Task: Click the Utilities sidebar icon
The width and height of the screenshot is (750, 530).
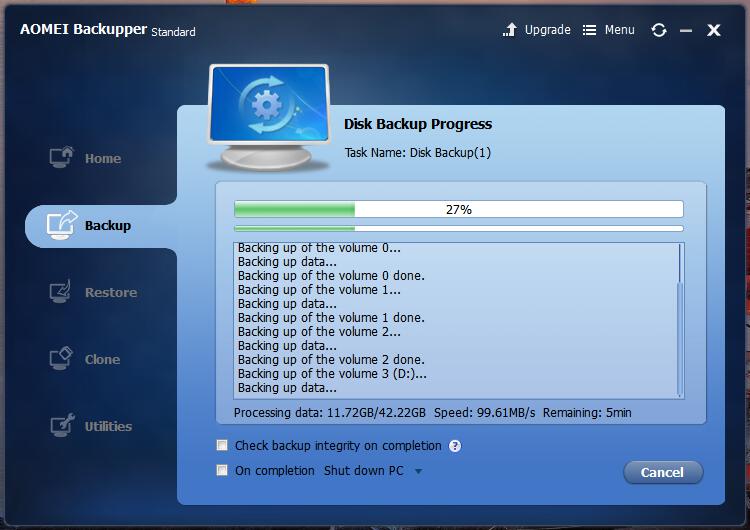Action: click(x=63, y=425)
